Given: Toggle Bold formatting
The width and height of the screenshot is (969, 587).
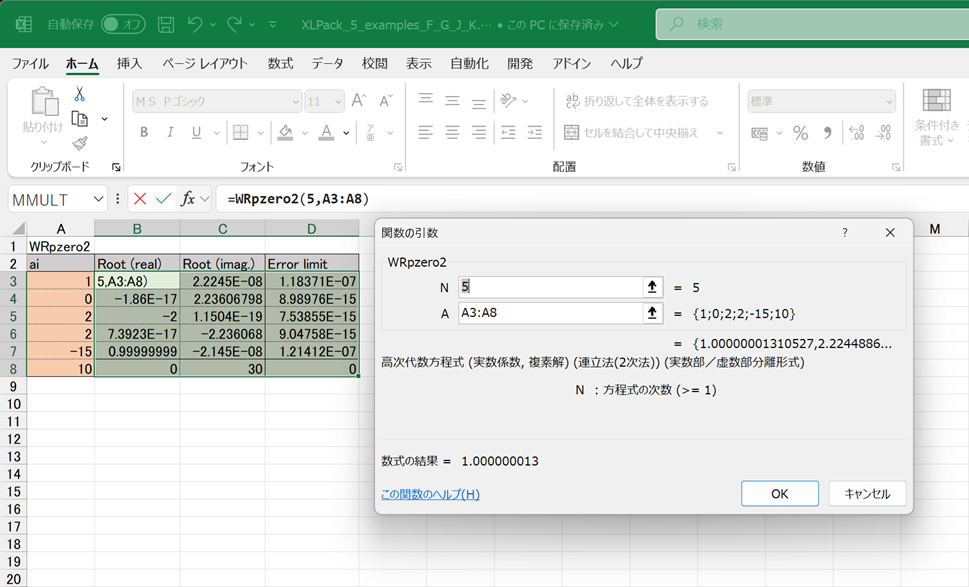Looking at the screenshot, I should 144,132.
